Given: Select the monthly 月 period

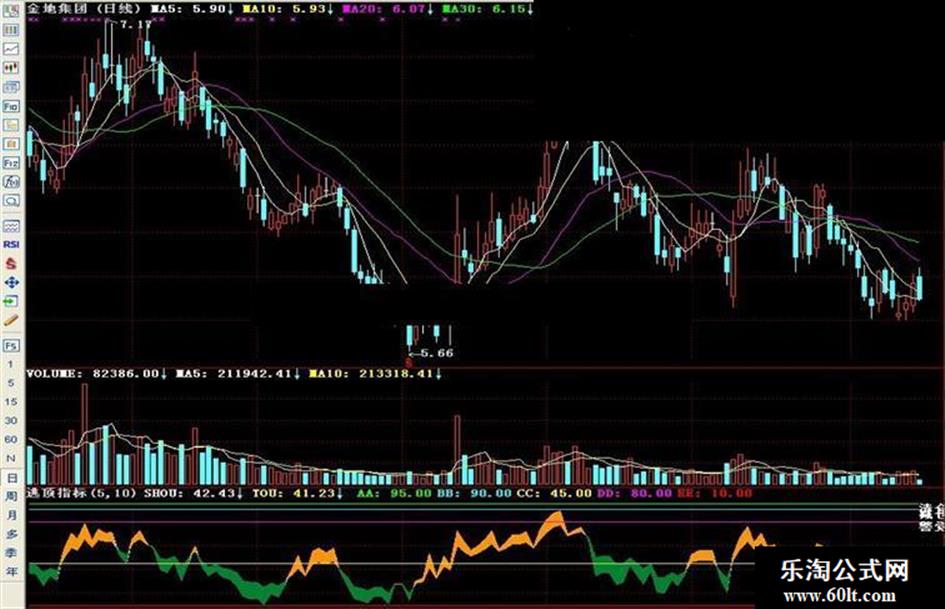Looking at the screenshot, I should pyautogui.click(x=11, y=516).
